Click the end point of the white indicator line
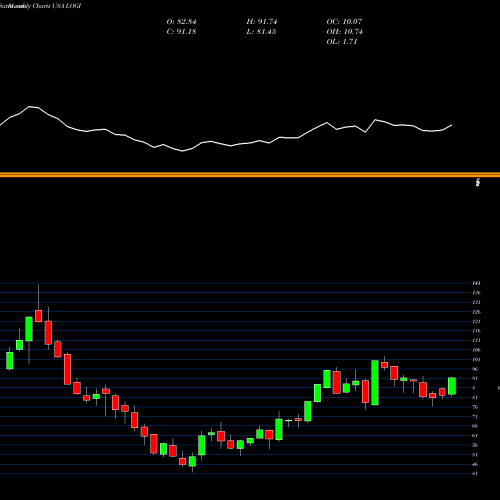Viewport: 500px width, 500px height. [452, 125]
